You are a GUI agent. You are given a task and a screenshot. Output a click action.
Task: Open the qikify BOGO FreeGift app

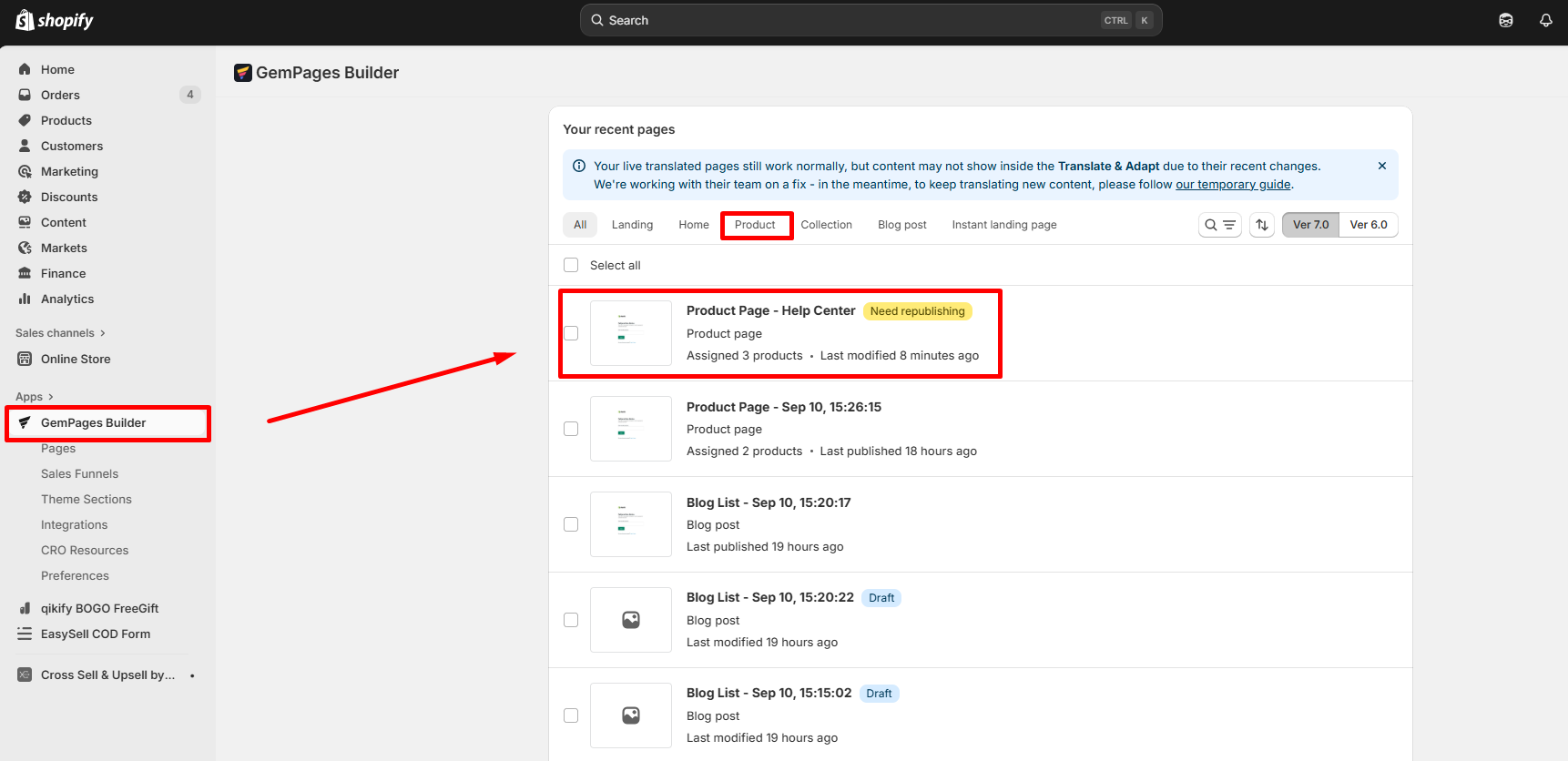click(99, 608)
